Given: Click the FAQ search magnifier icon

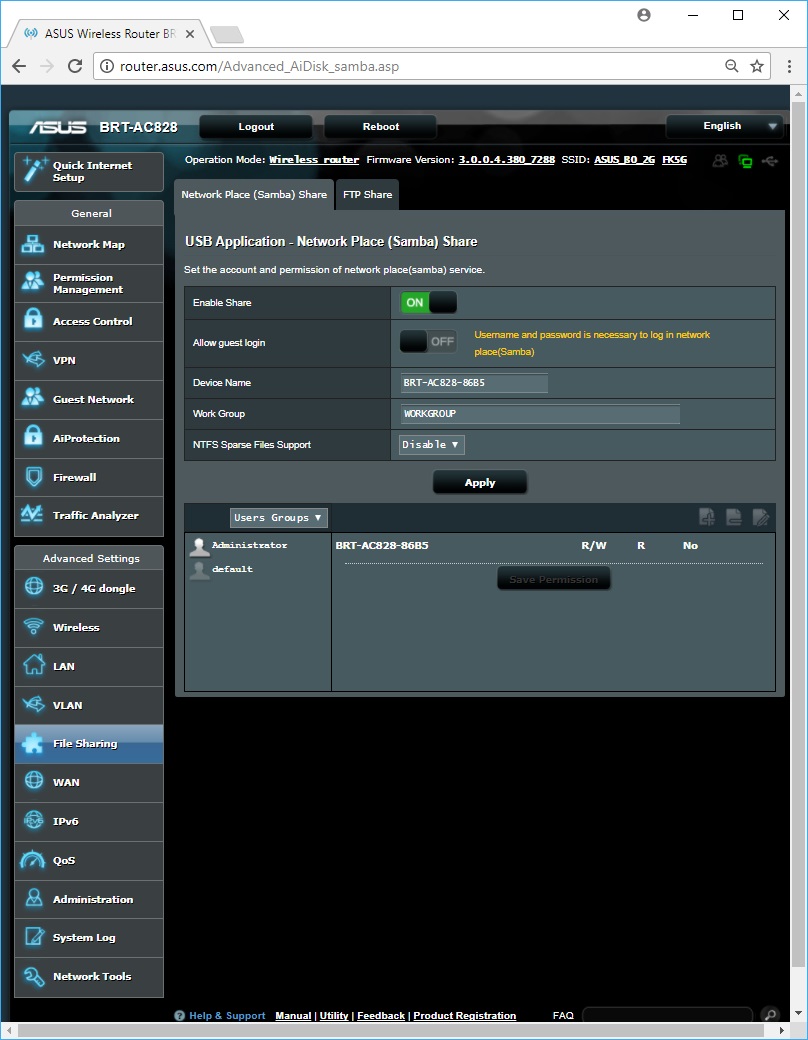Looking at the screenshot, I should coord(770,1014).
